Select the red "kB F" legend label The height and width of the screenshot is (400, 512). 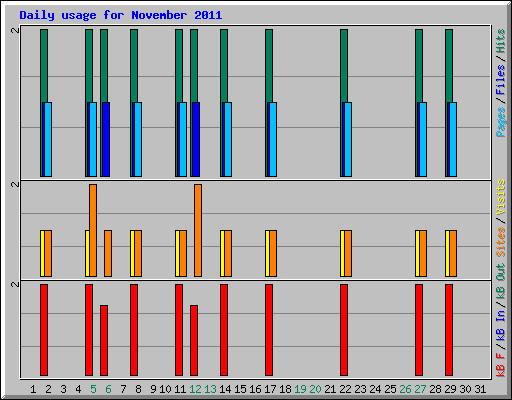tap(501, 365)
